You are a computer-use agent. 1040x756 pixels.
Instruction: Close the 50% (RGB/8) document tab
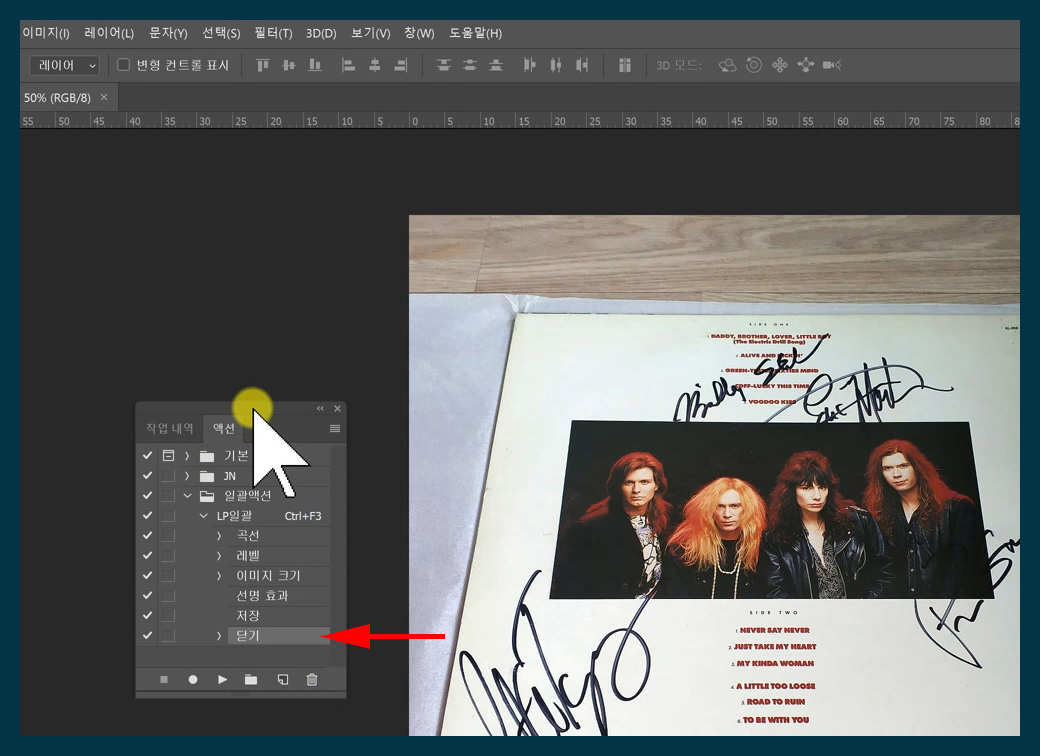104,97
